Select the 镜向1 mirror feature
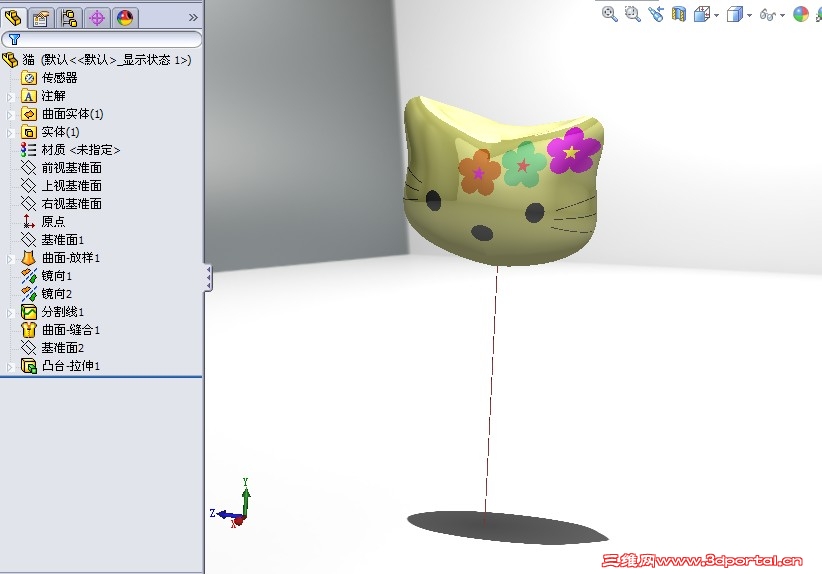Viewport: 822px width, 574px height. tap(47, 276)
